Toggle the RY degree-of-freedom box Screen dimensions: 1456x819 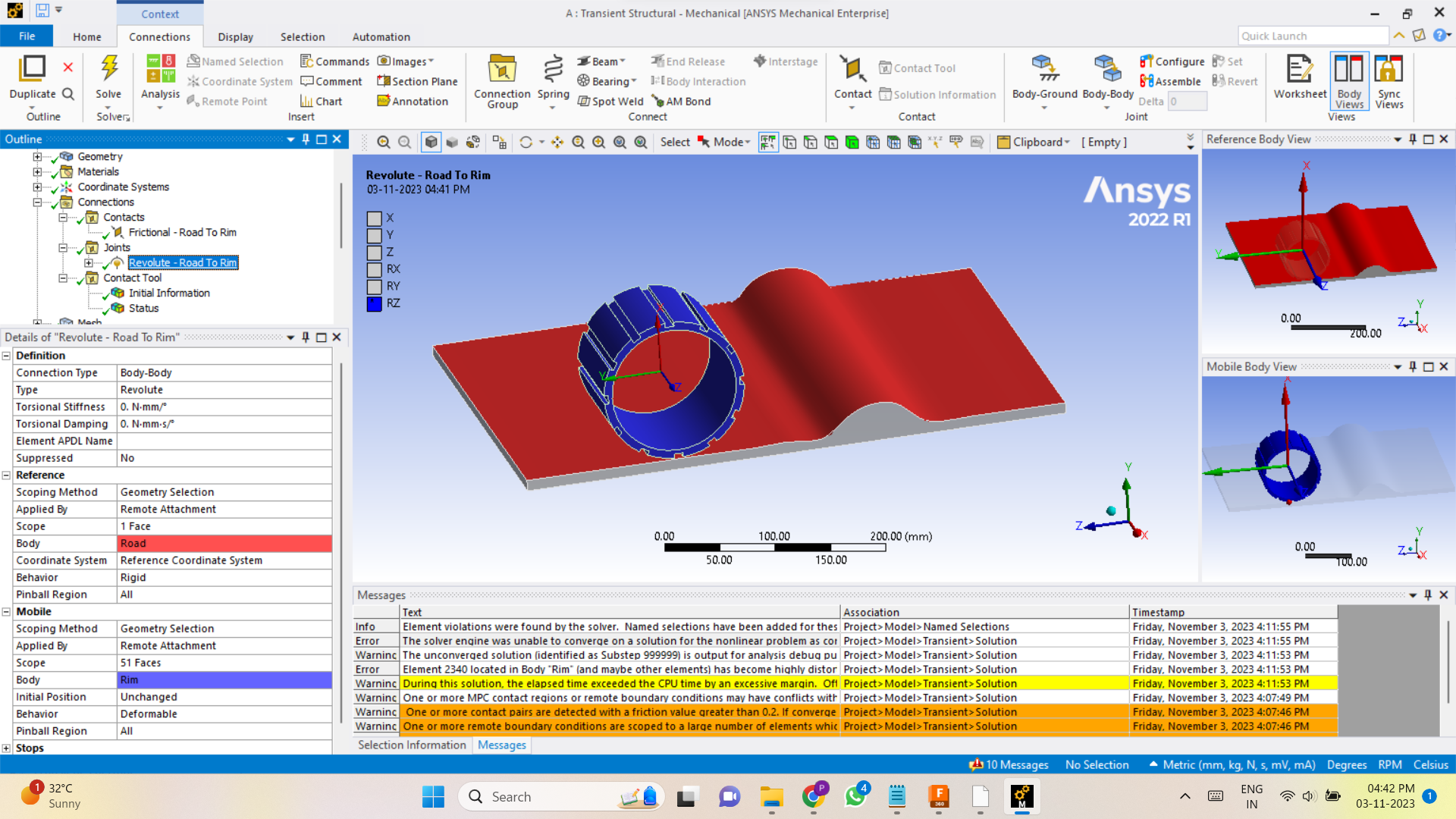pos(374,287)
